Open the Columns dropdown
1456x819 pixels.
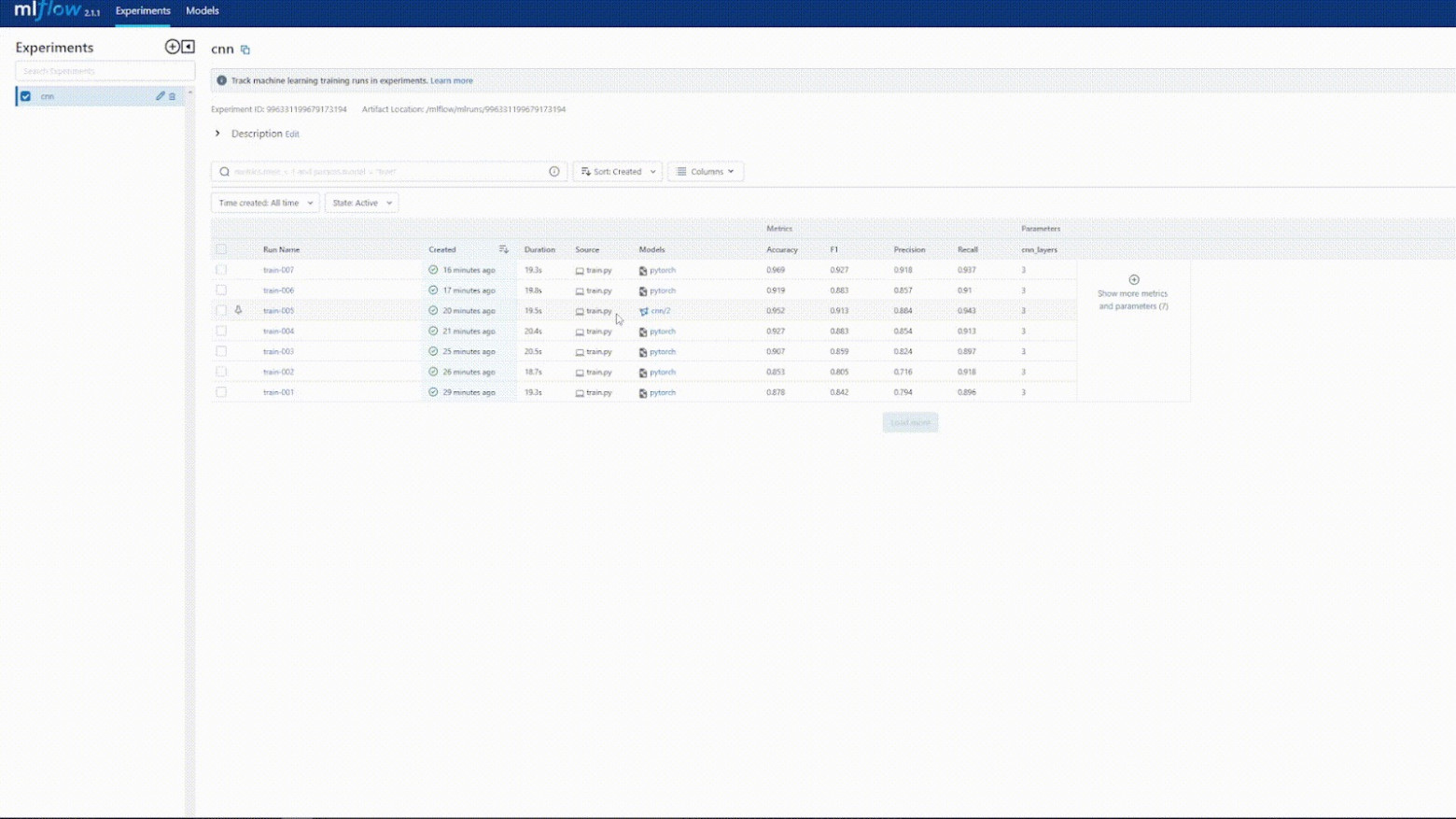[705, 172]
